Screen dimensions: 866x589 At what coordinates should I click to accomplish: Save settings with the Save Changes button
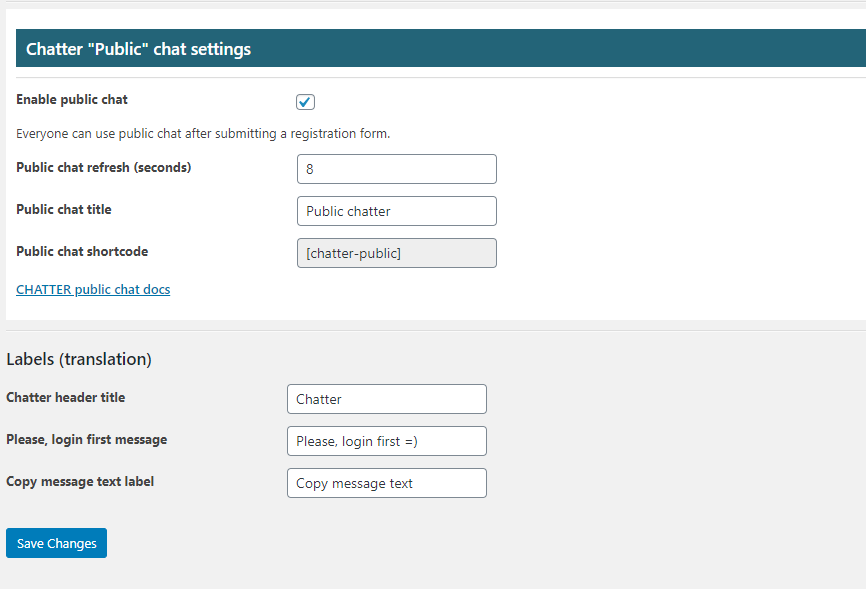coord(56,543)
